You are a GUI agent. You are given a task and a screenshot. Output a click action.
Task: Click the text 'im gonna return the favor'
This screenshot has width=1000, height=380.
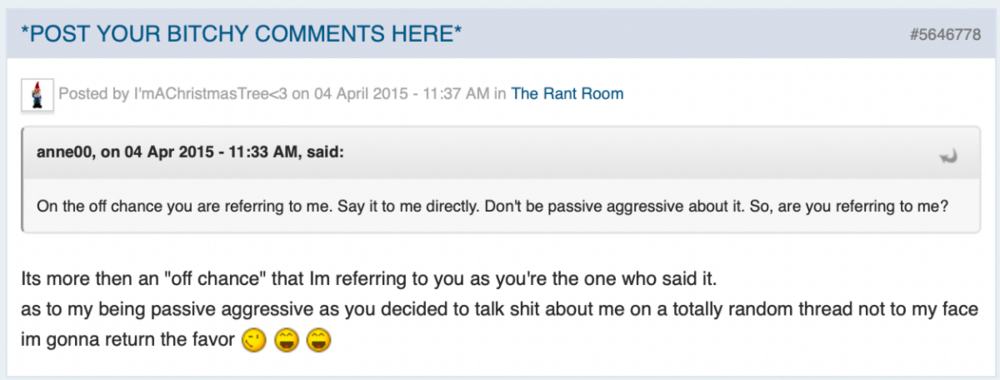(128, 340)
